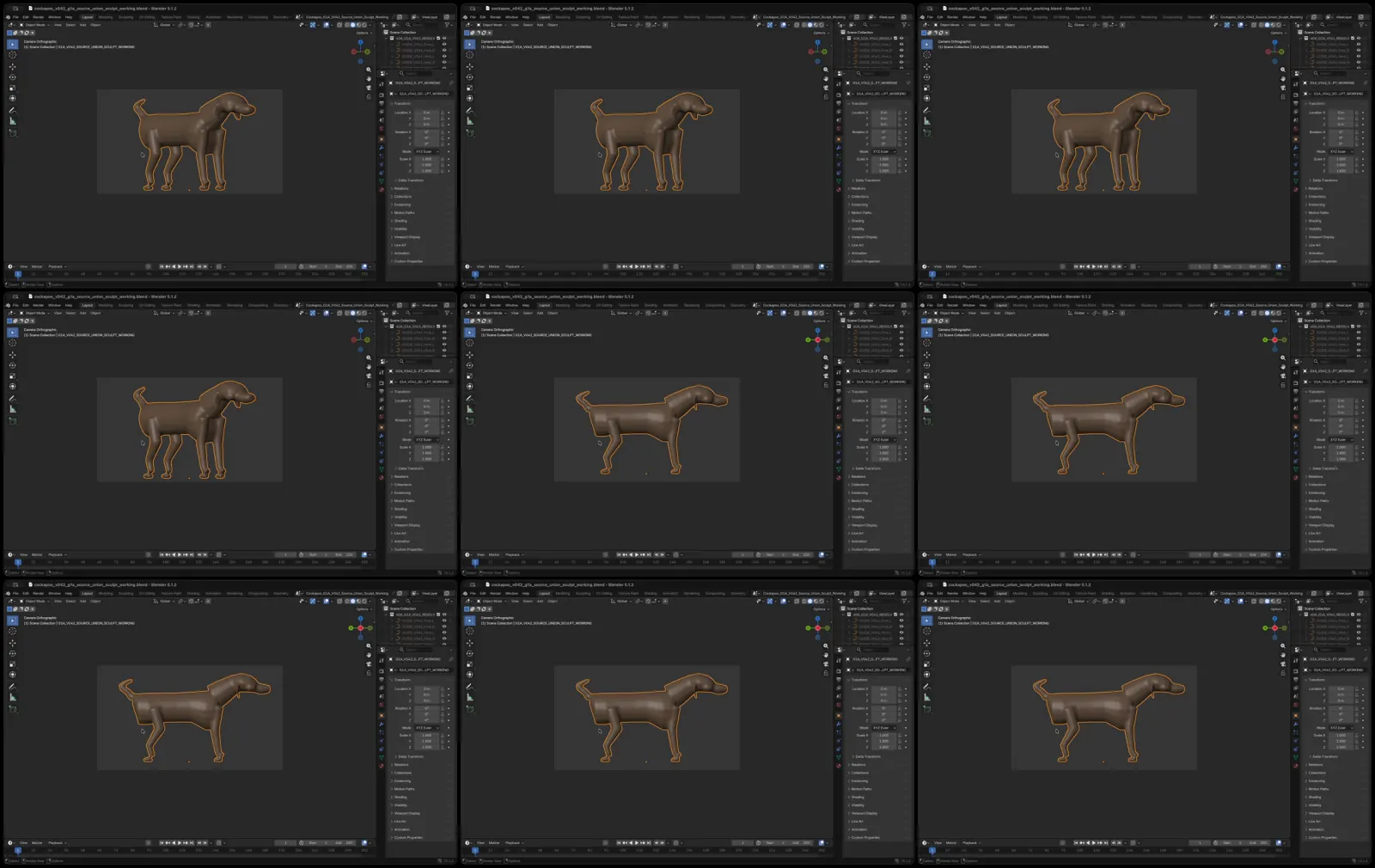Viewport: 1375px width, 868px height.
Task: Toggle Location X lock in bottom-left window
Action: pyautogui.click(x=443, y=688)
